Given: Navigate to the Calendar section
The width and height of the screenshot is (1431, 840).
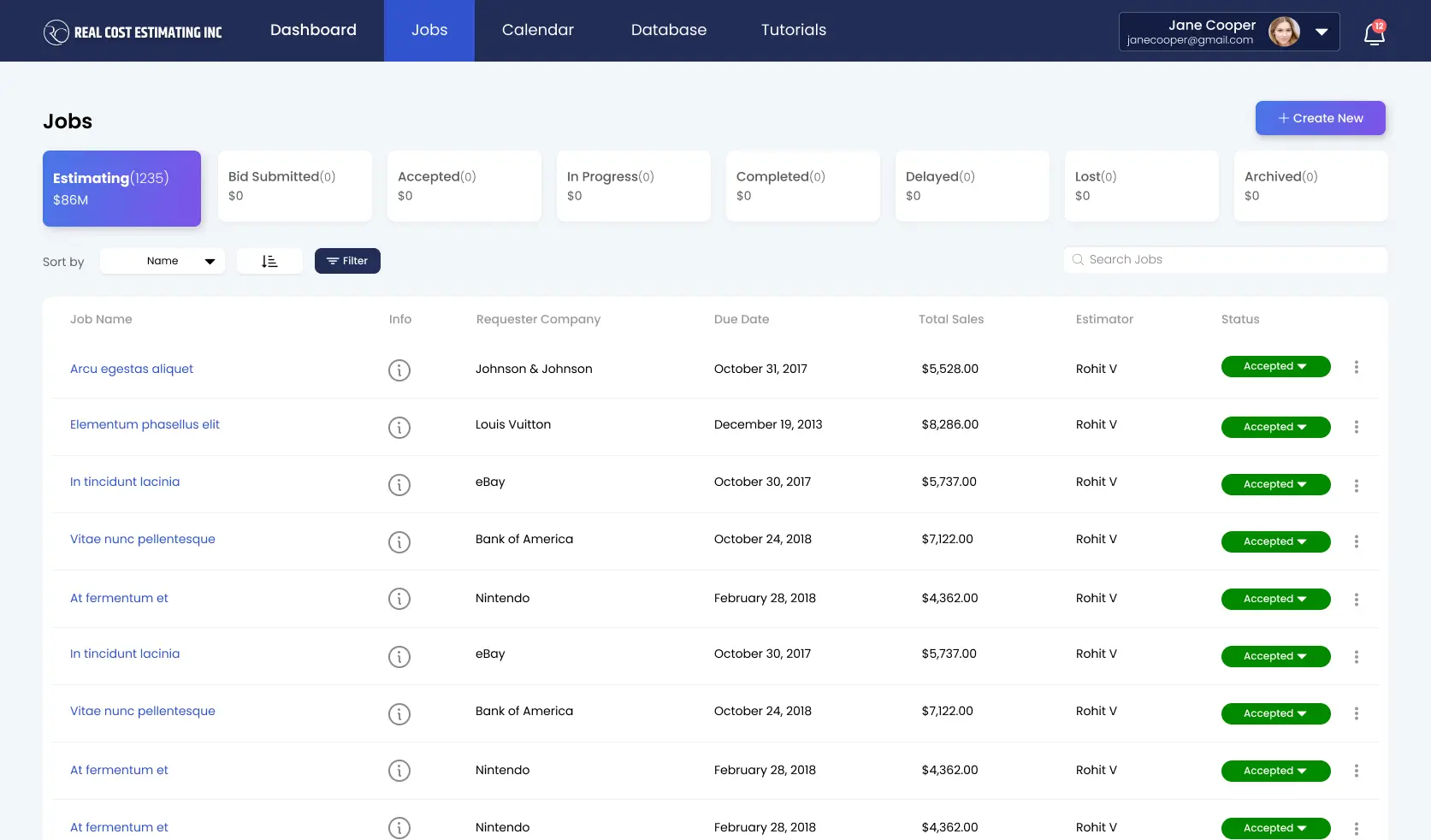Looking at the screenshot, I should coord(537,30).
